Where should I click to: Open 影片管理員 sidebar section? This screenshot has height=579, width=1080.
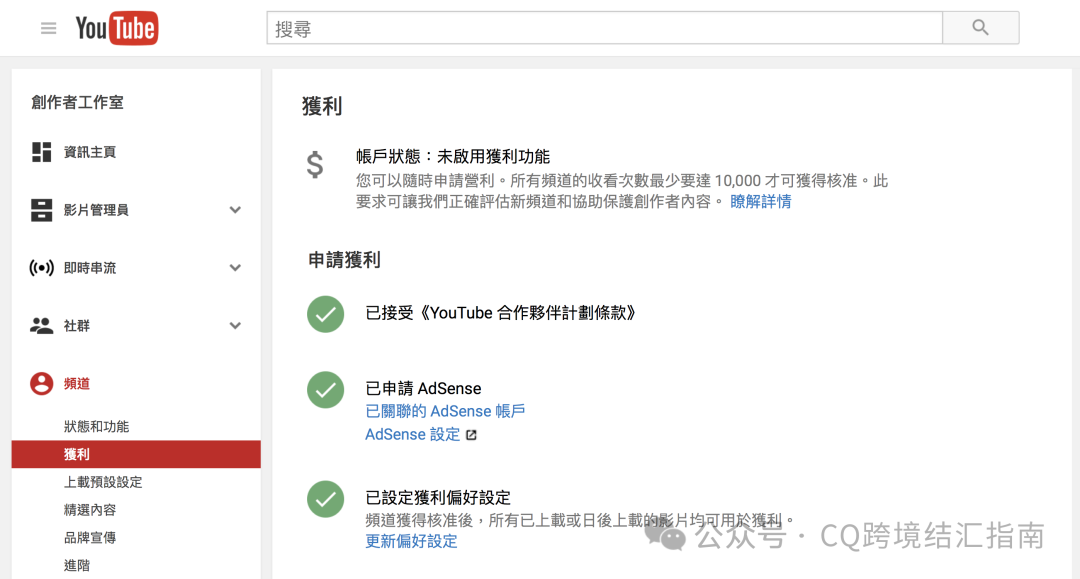[96, 210]
